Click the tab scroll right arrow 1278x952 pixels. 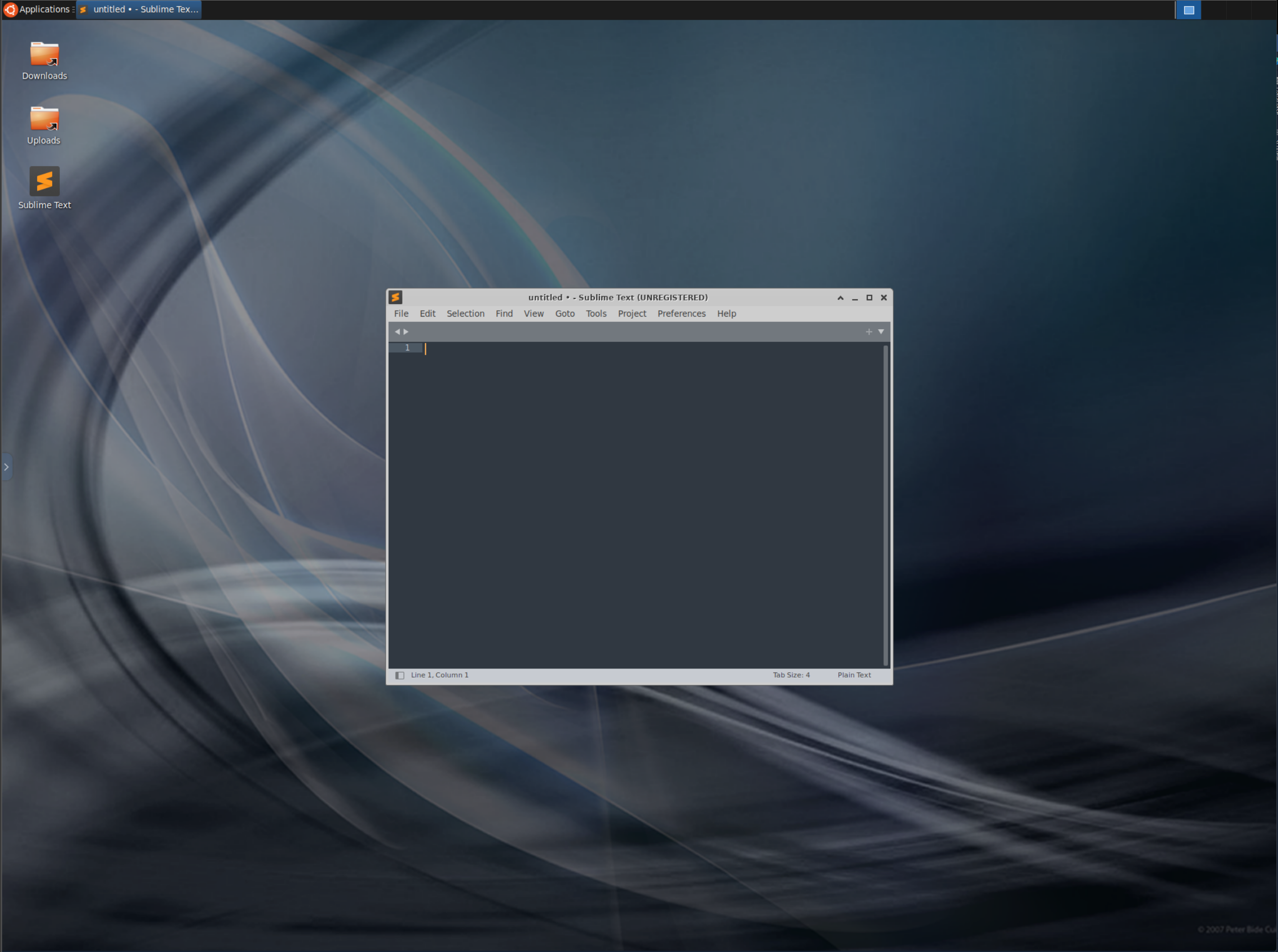(x=406, y=331)
